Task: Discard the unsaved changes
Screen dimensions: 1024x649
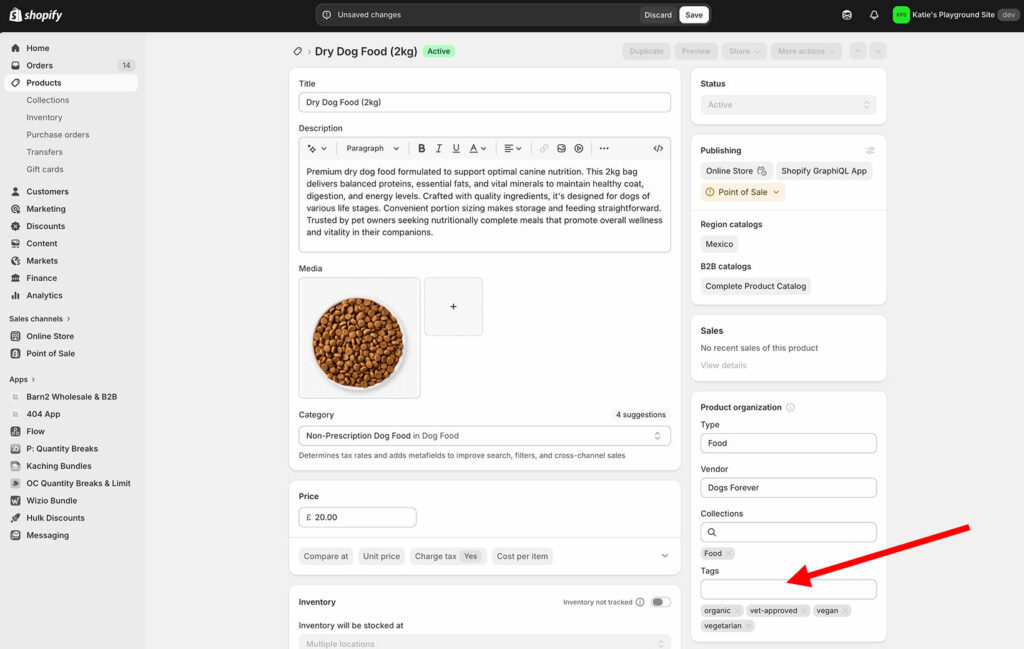Action: pos(658,14)
